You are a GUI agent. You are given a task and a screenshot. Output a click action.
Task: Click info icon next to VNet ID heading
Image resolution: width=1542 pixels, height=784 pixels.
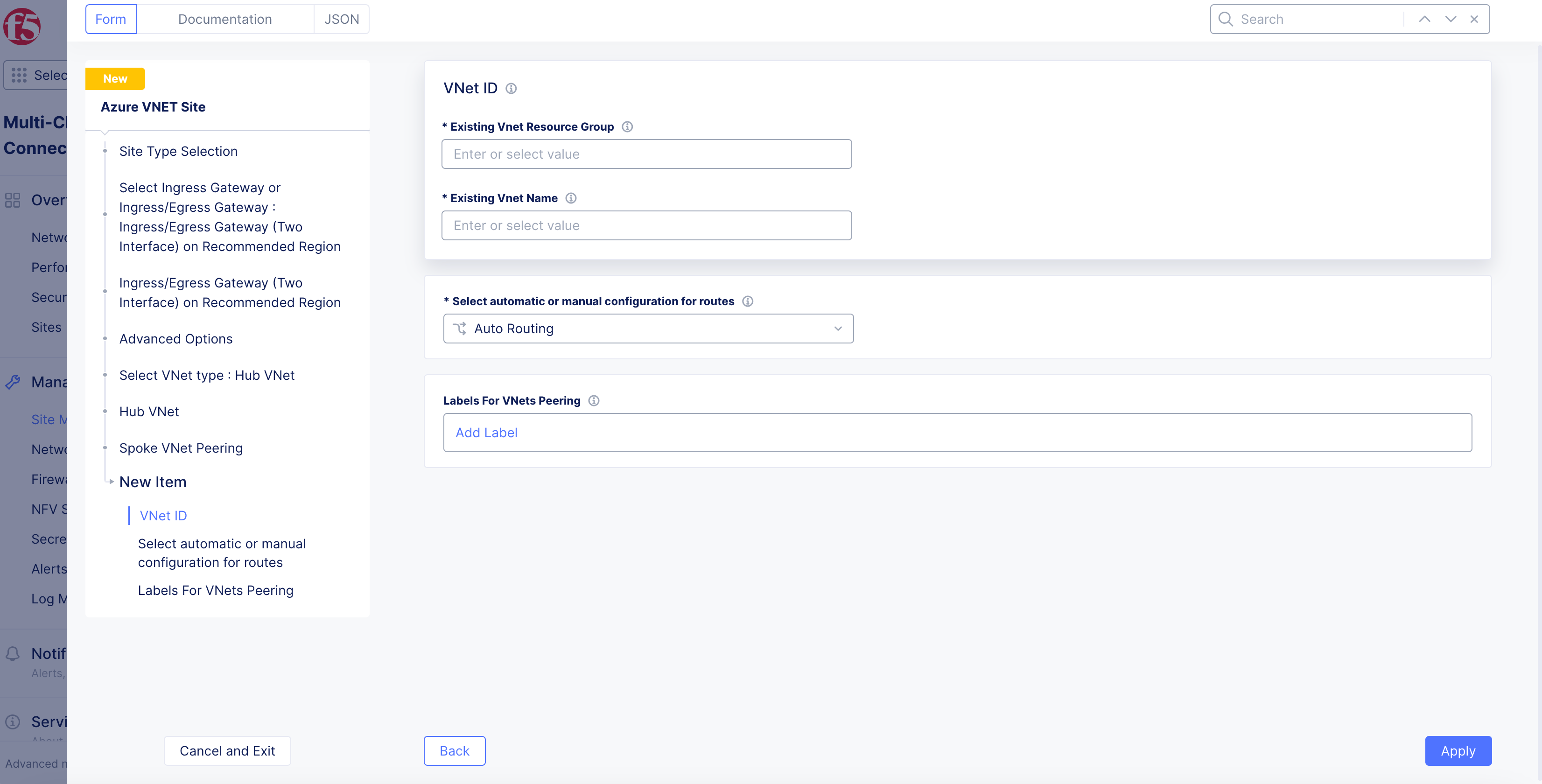[x=511, y=89]
